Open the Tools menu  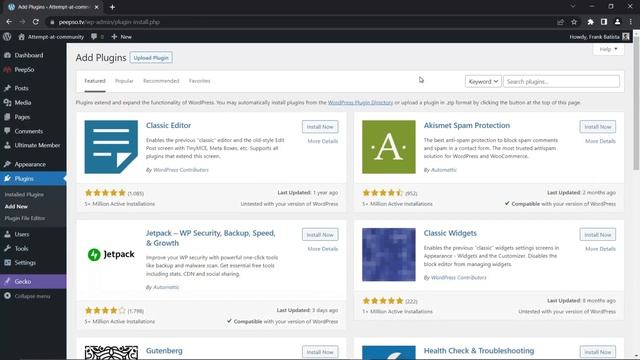pos(21,249)
